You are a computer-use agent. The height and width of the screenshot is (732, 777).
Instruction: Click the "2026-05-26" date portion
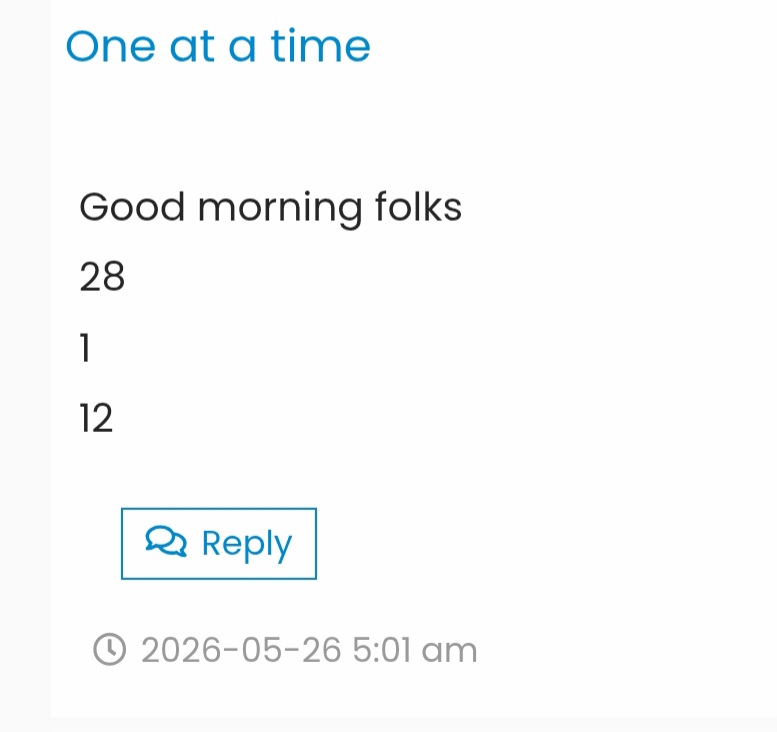click(x=241, y=650)
